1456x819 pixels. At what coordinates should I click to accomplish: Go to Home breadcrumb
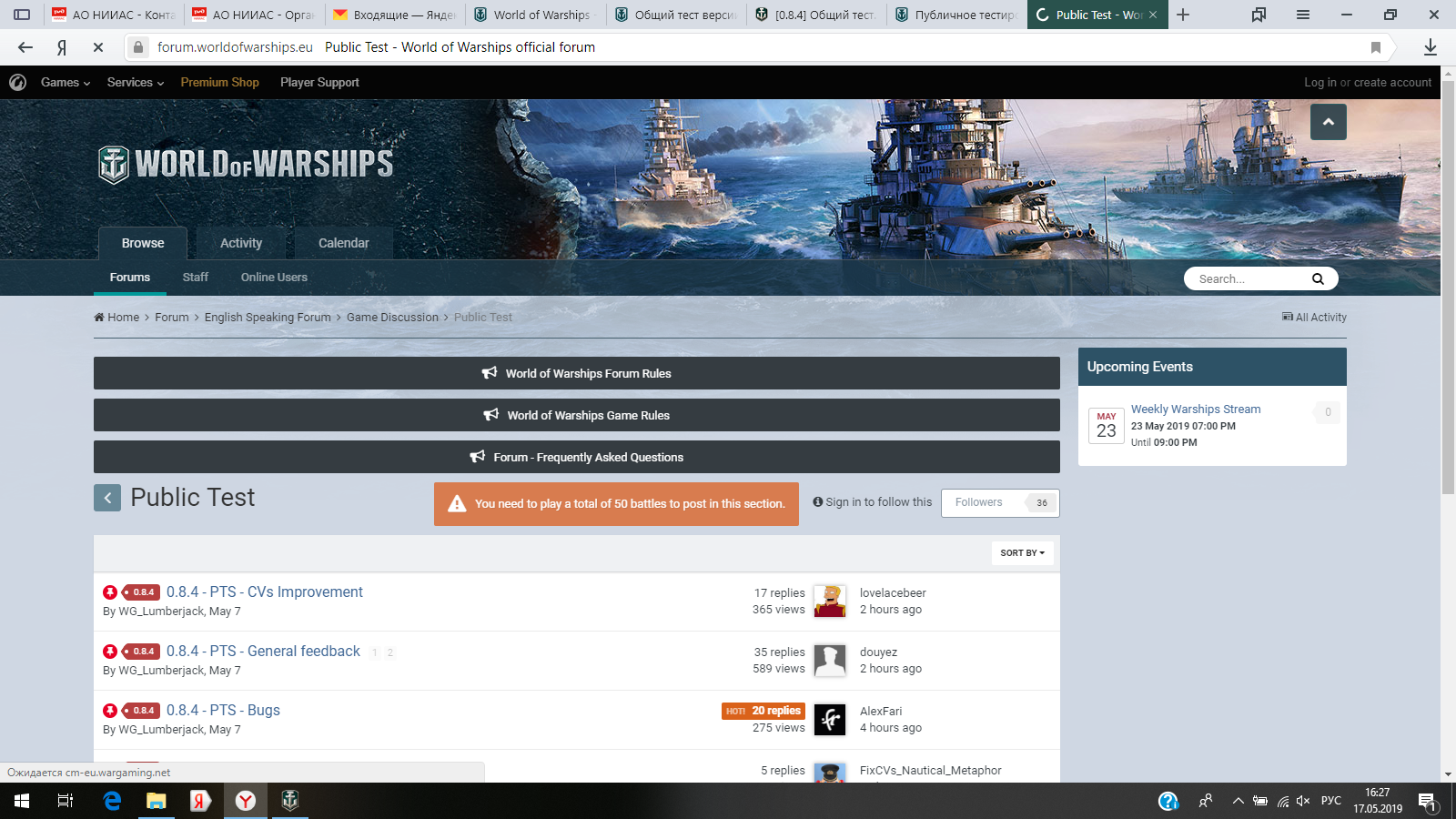tap(116, 317)
